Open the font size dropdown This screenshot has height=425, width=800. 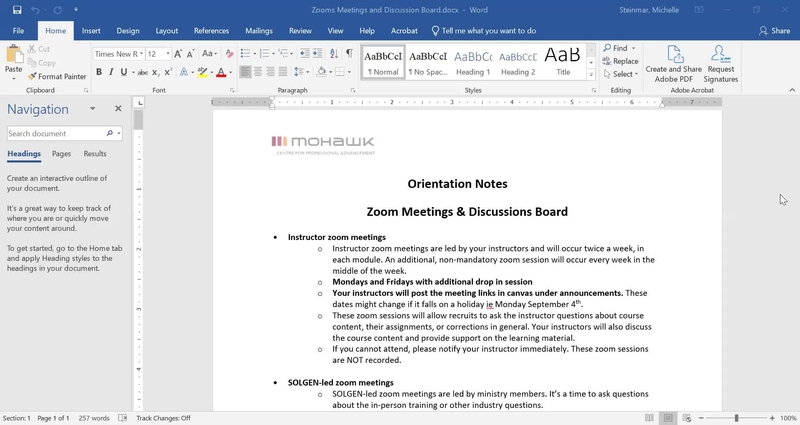point(168,54)
